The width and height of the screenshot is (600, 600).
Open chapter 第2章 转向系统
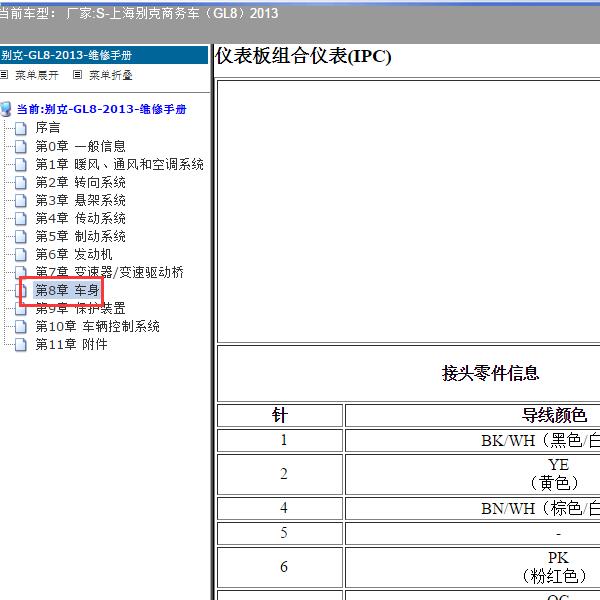80,182
